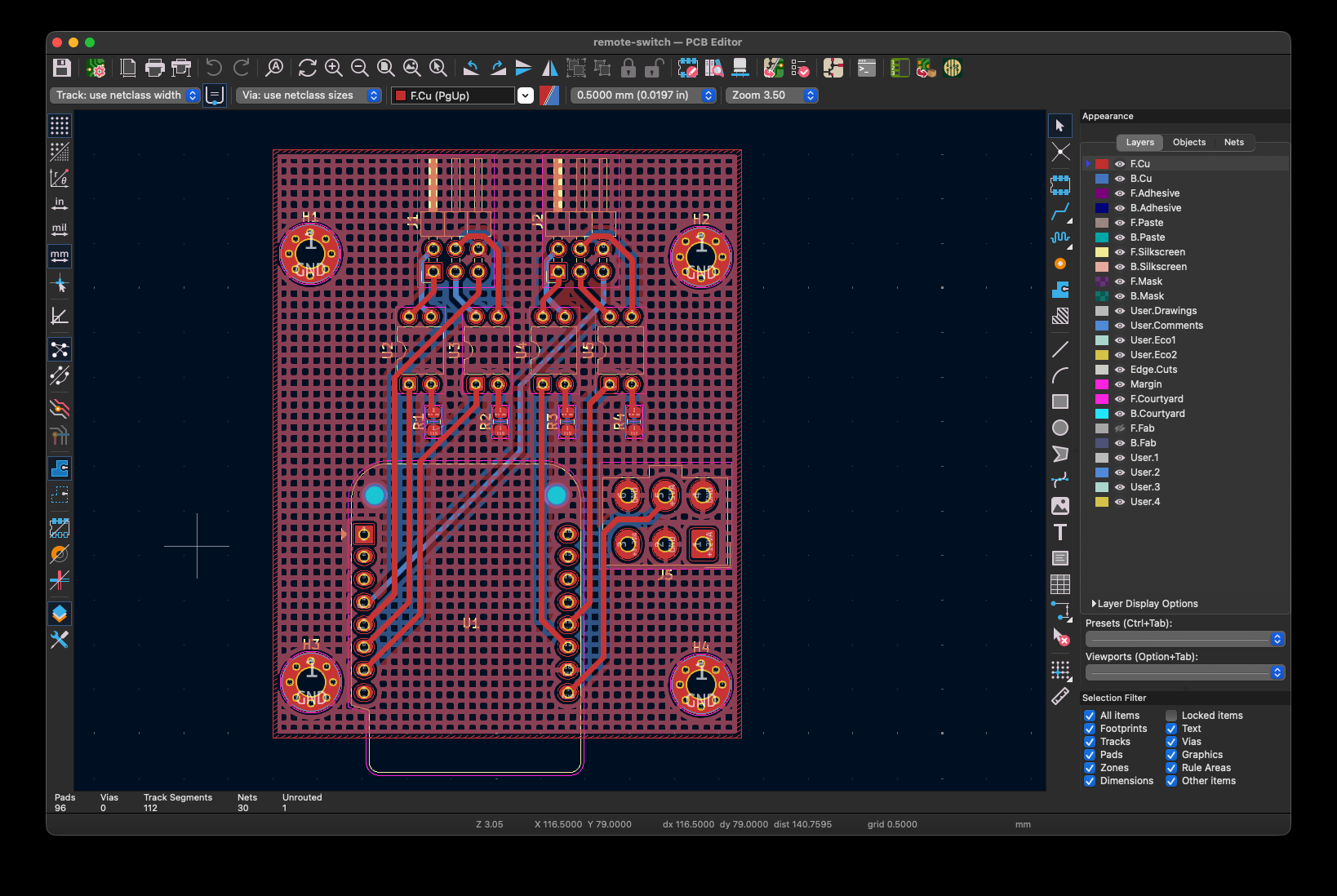
Task: Choose the Add Vias tool
Action: tap(1059, 264)
